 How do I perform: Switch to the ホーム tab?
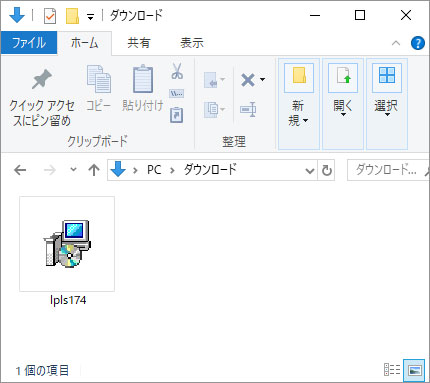pyautogui.click(x=84, y=43)
